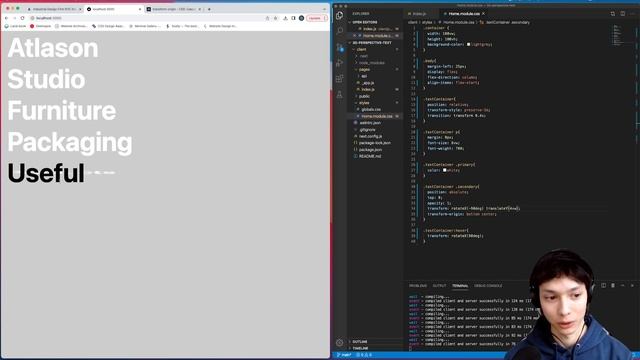
Task: Open the Chrome profile avatar
Action: 301,18
